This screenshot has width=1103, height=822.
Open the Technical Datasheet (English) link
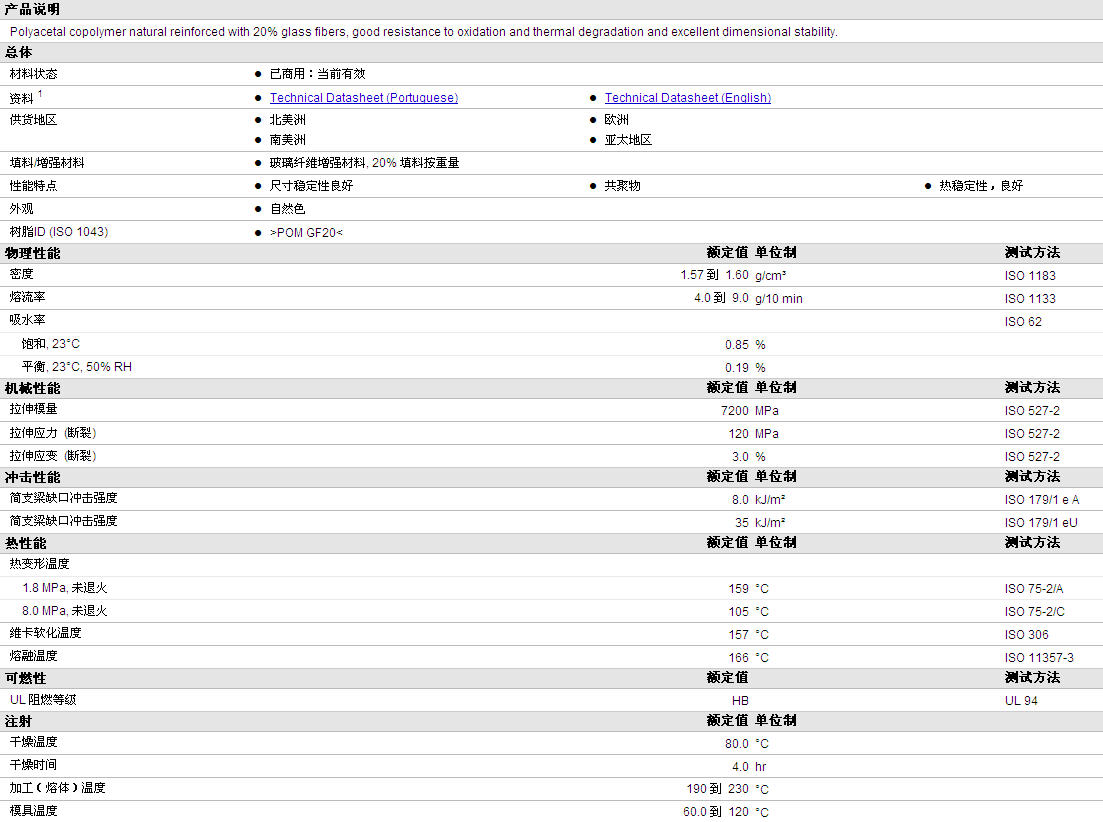(687, 98)
